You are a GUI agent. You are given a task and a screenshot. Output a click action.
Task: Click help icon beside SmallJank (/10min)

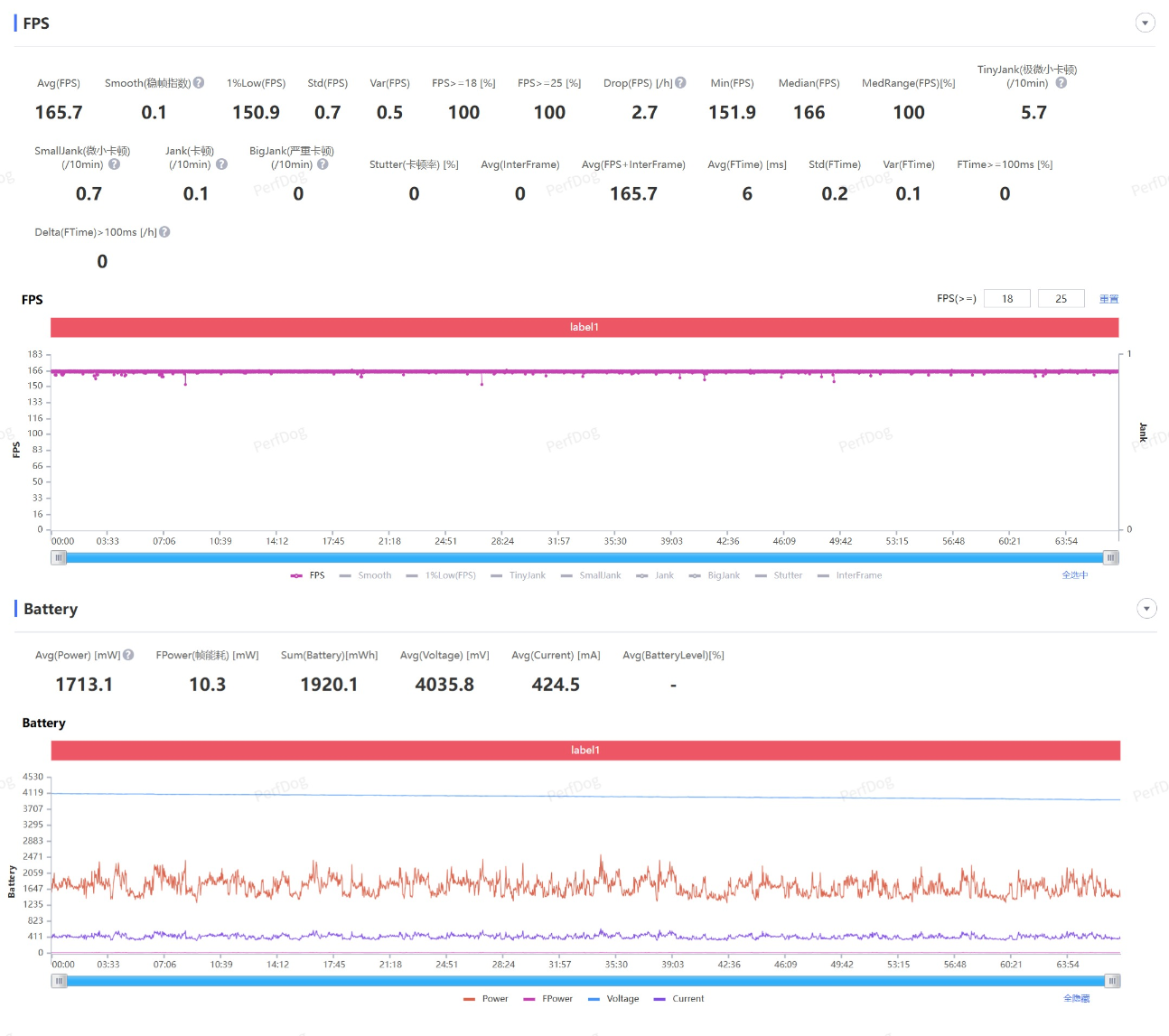coord(114,164)
